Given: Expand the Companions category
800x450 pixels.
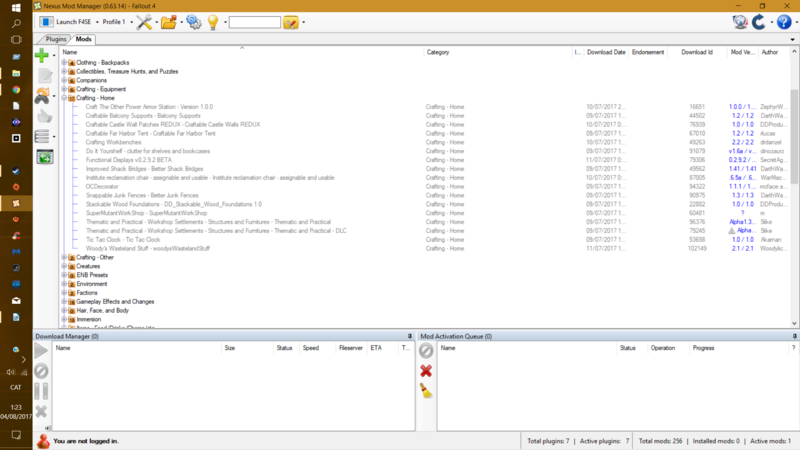Looking at the screenshot, I should pyautogui.click(x=64, y=80).
